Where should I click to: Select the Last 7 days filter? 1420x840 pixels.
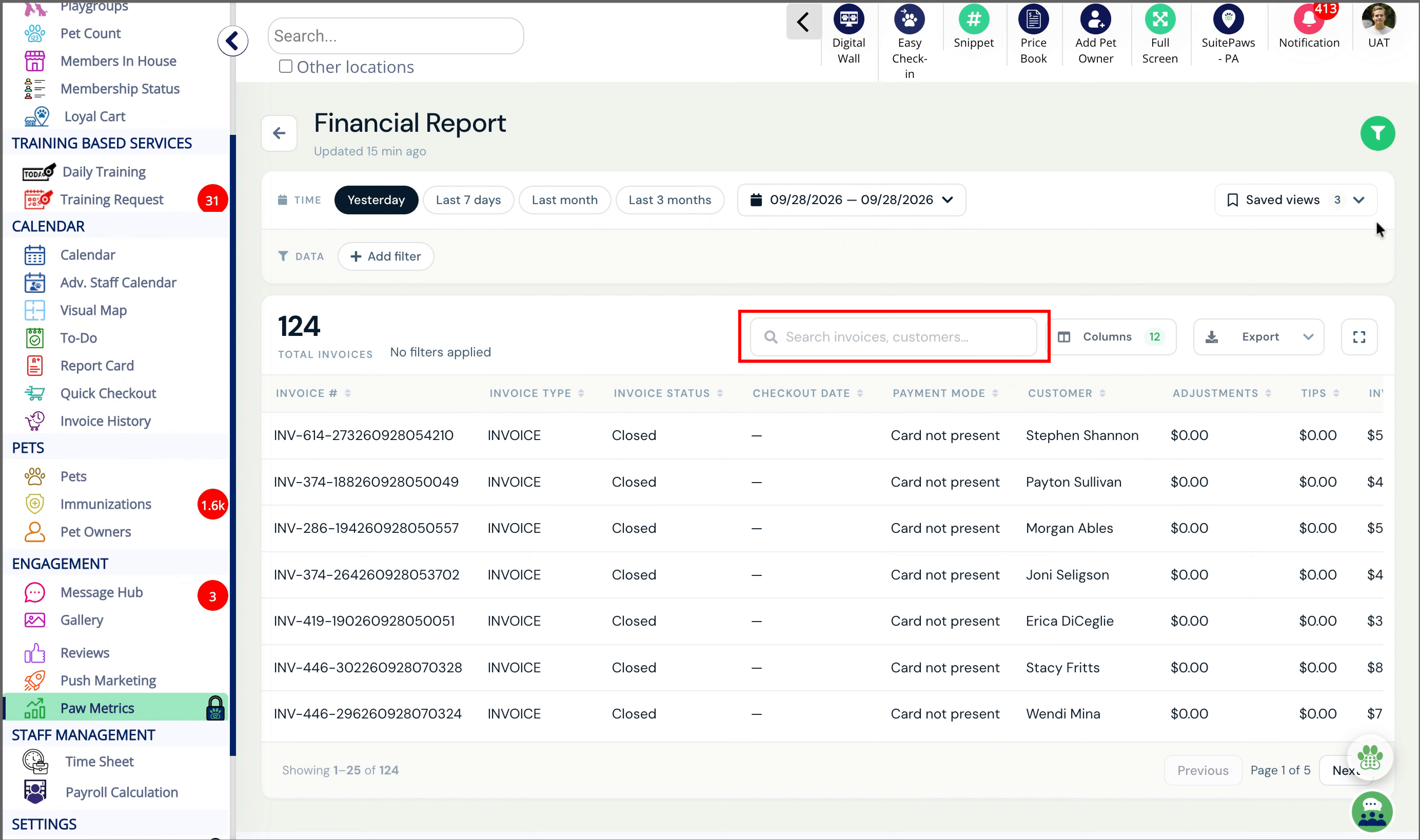468,200
